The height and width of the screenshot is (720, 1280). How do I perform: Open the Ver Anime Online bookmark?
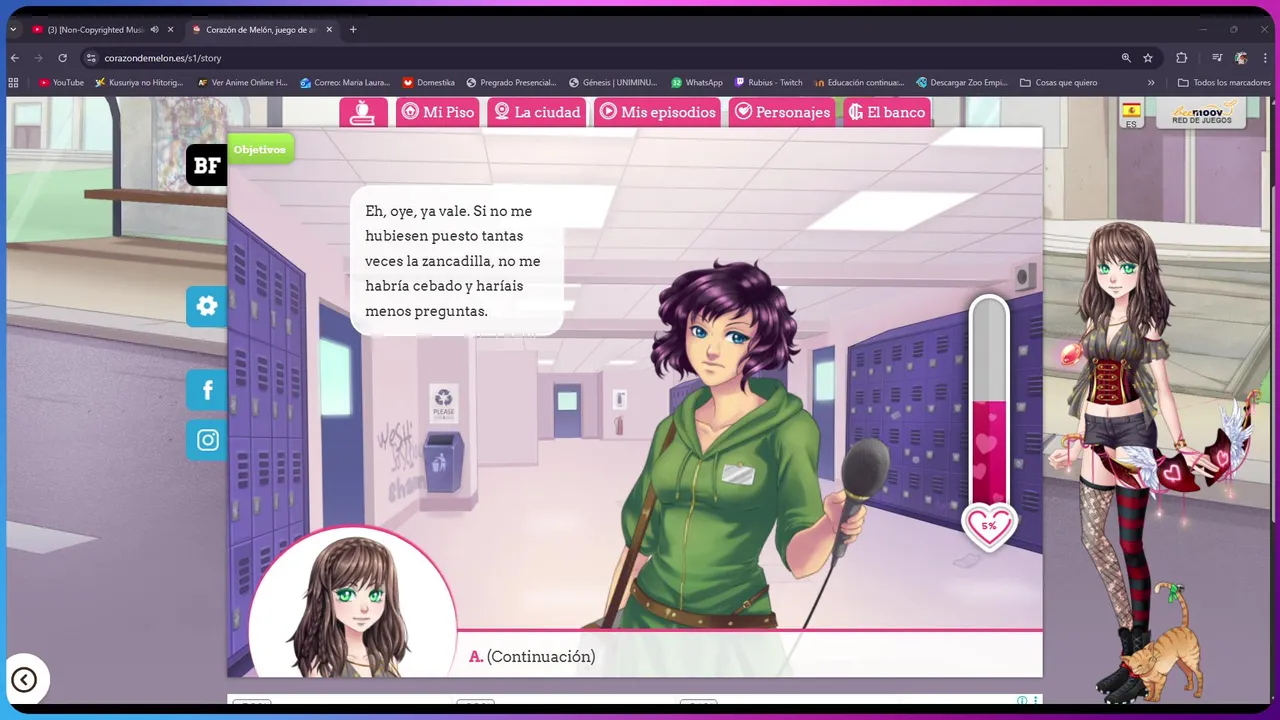tap(243, 83)
